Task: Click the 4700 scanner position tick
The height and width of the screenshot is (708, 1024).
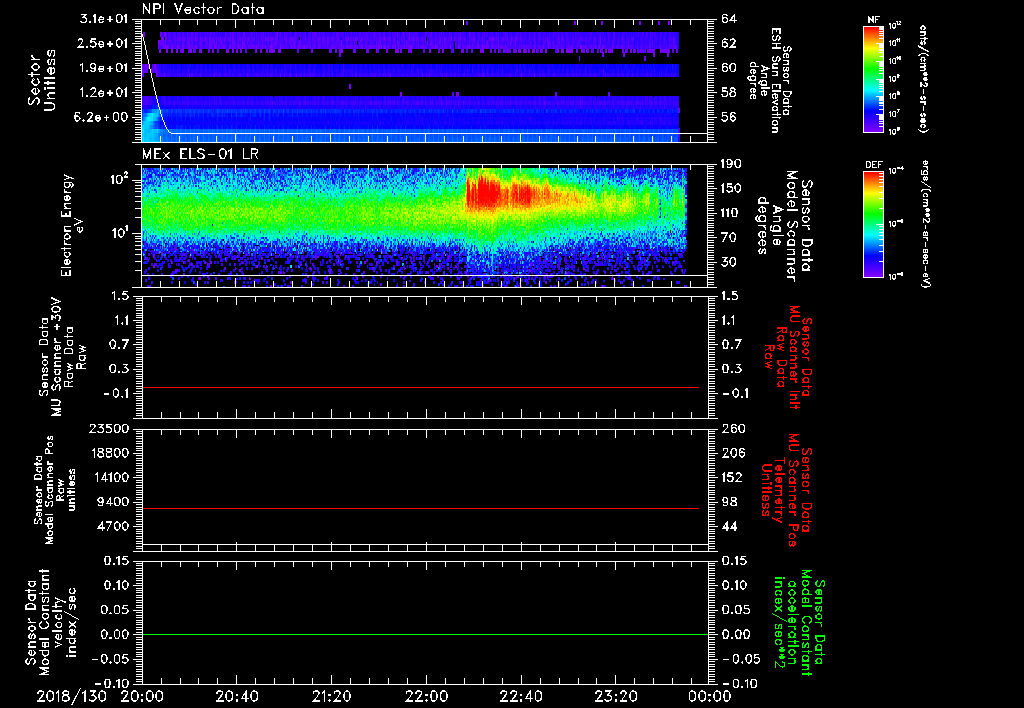Action: (x=113, y=526)
